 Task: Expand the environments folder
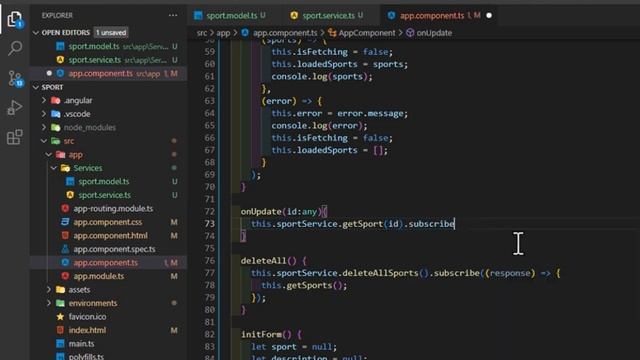[x=93, y=303]
